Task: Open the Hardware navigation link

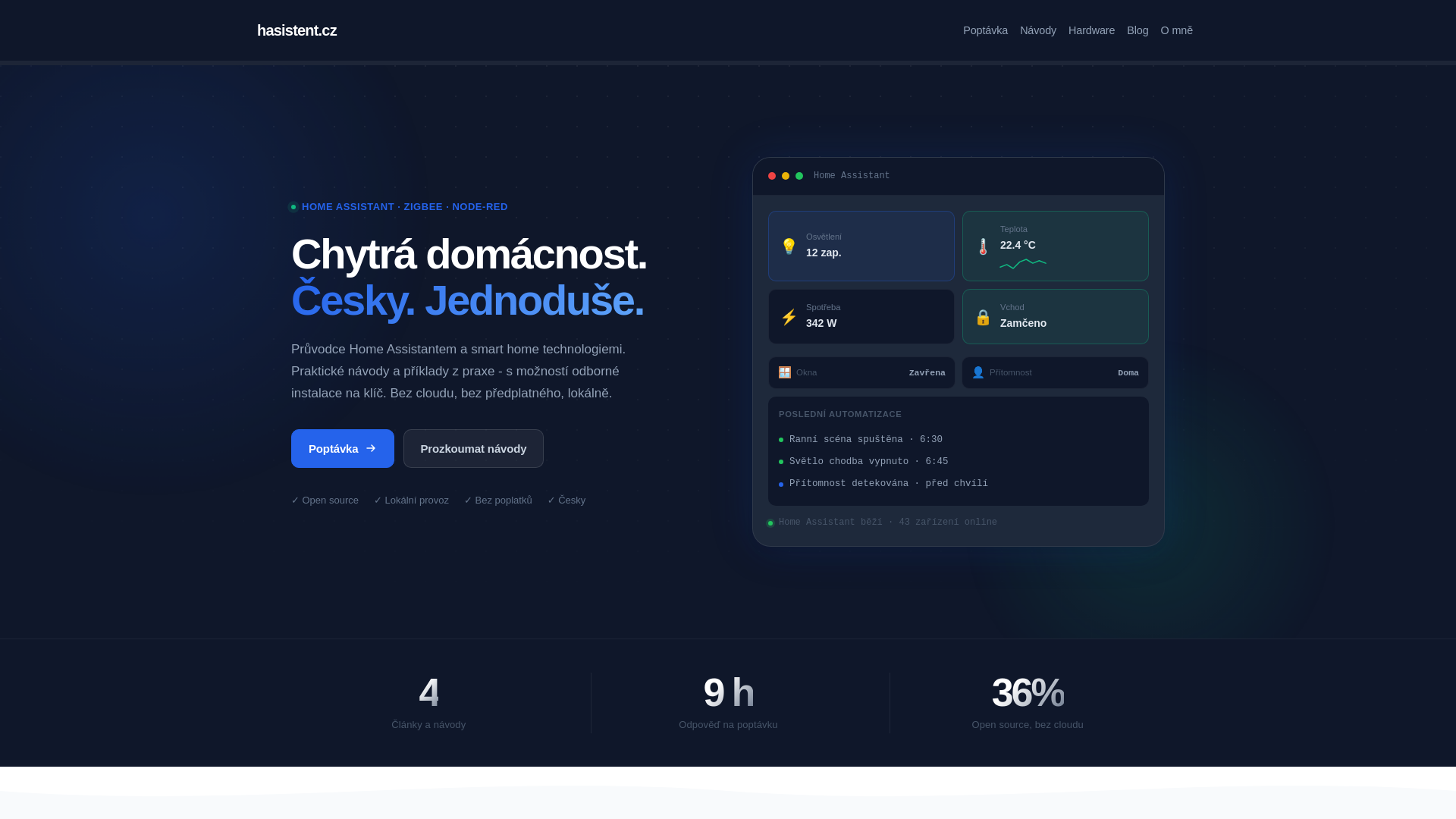Action: [1091, 30]
